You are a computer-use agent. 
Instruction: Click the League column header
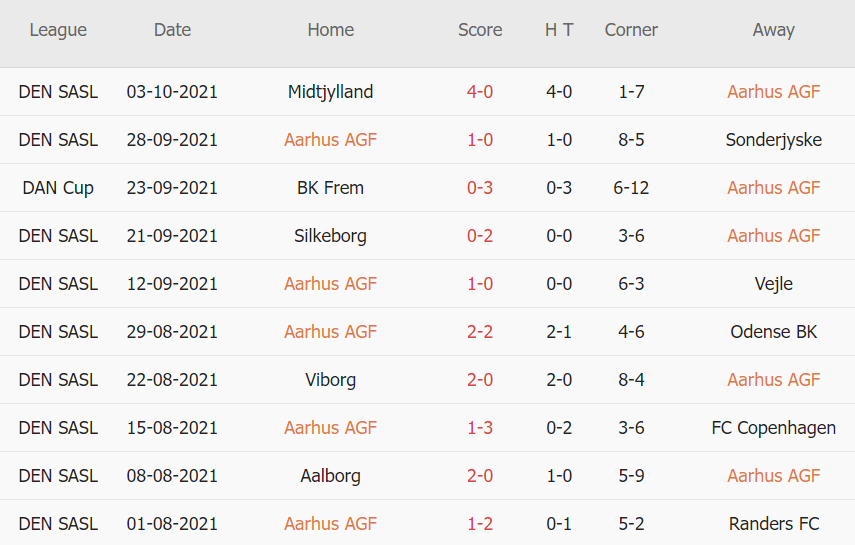click(58, 30)
